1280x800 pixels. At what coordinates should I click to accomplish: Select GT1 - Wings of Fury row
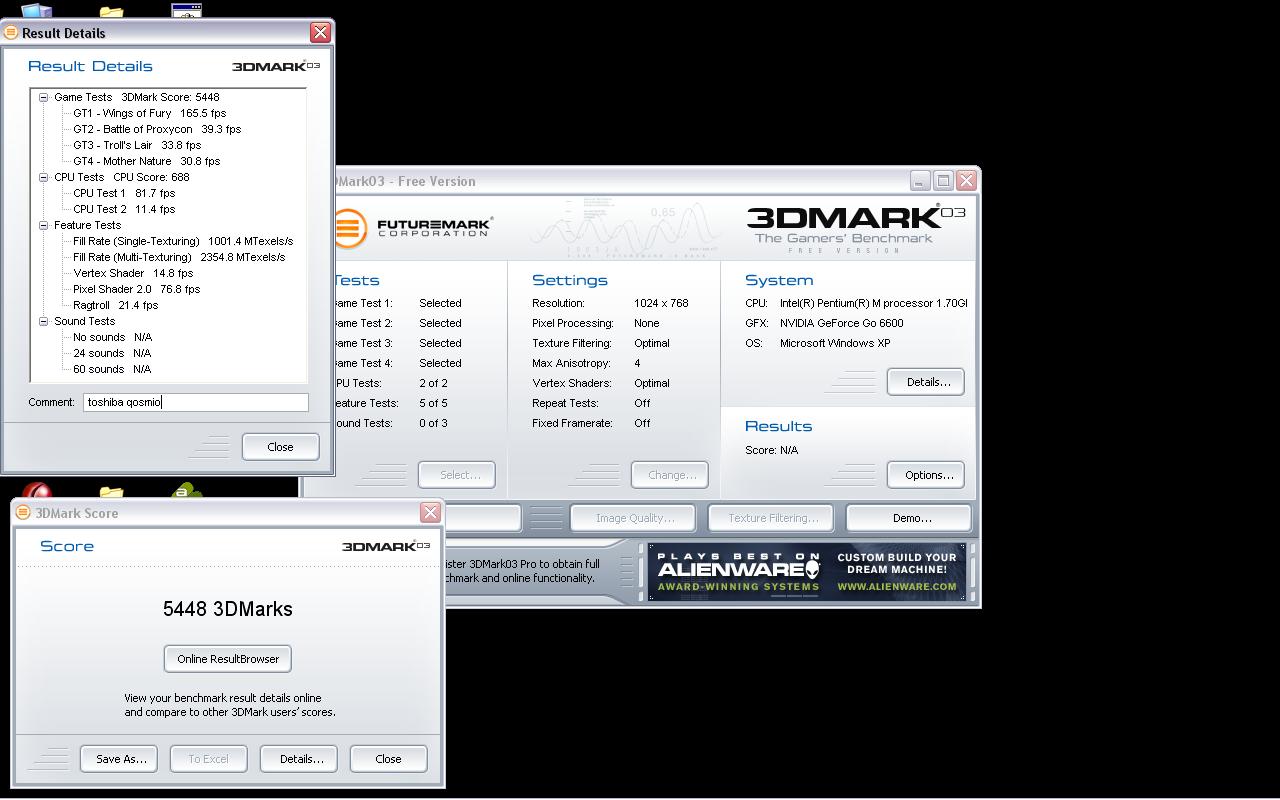[149, 113]
